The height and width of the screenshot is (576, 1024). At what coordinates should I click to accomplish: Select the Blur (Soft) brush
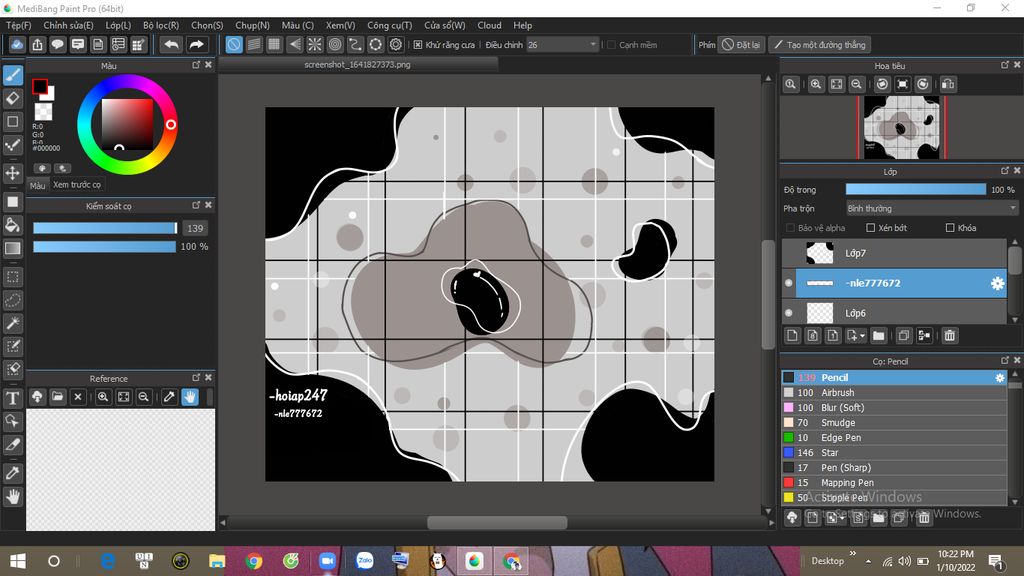coord(893,408)
